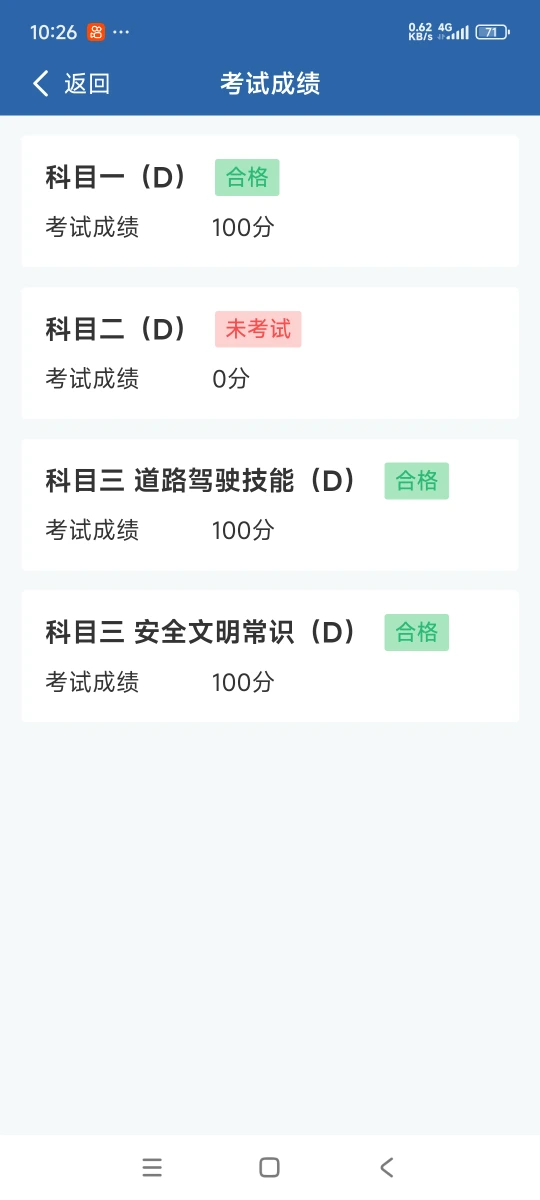The height and width of the screenshot is (1200, 540).
Task: Tap the battery indicator icon
Action: 492,32
